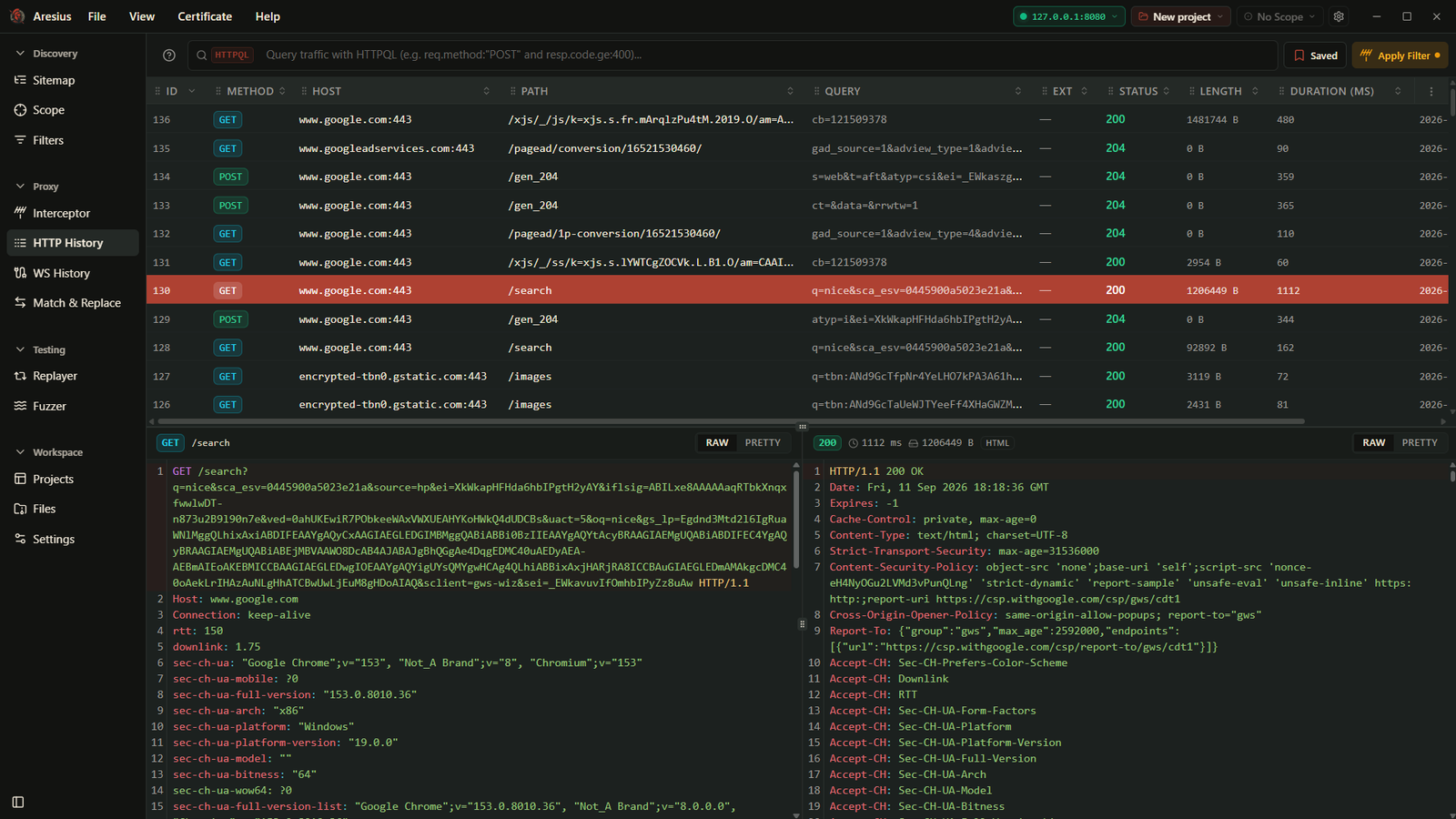
Task: Toggle ID column sort chevron
Action: 192,91
